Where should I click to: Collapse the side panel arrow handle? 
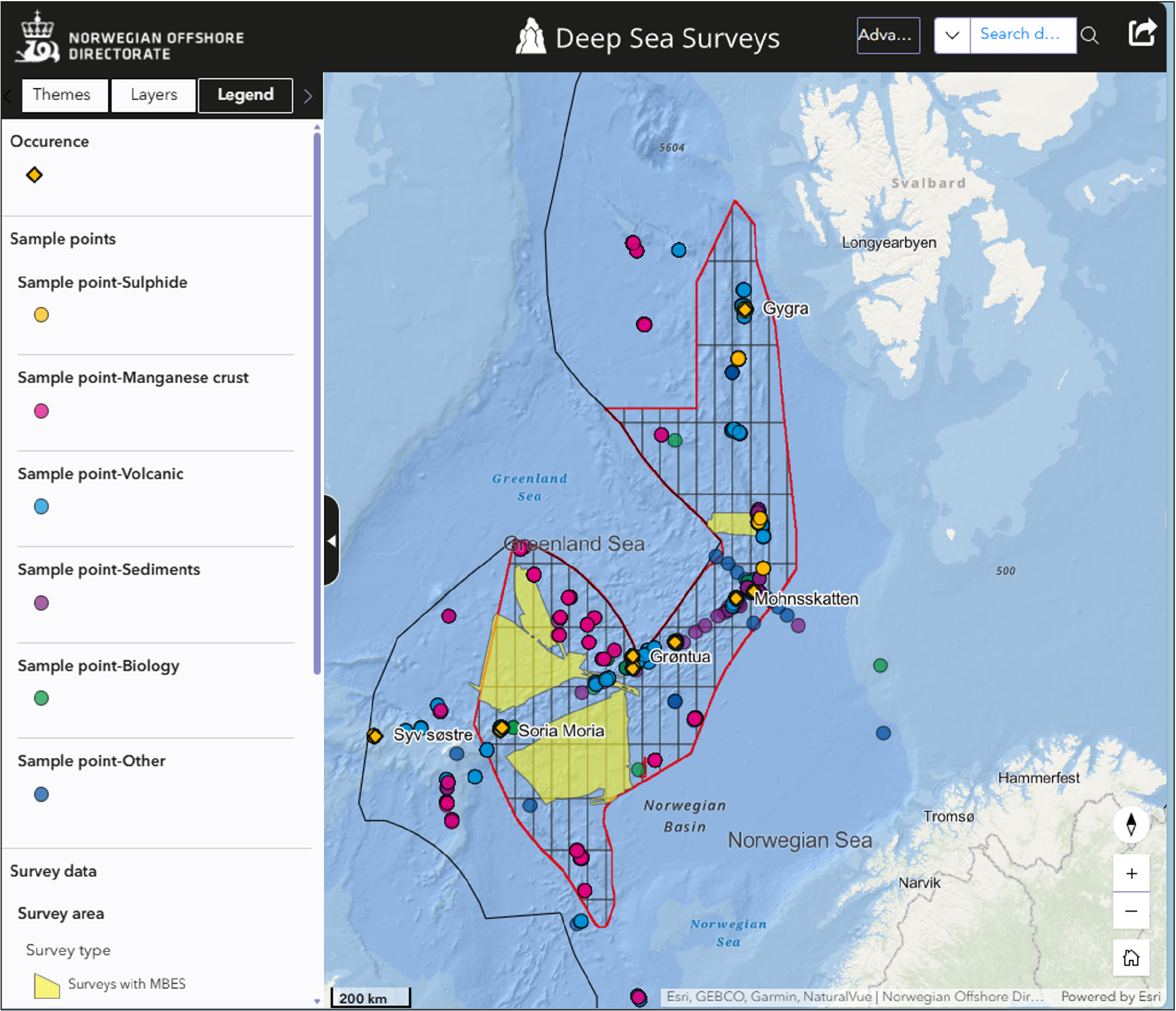(331, 541)
